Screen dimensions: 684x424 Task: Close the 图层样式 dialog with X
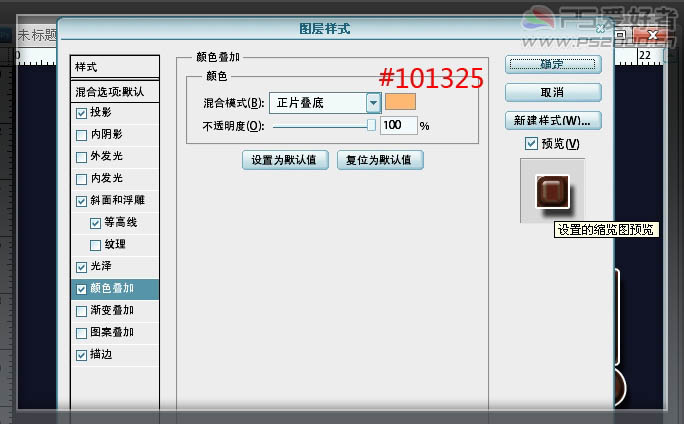[x=600, y=28]
